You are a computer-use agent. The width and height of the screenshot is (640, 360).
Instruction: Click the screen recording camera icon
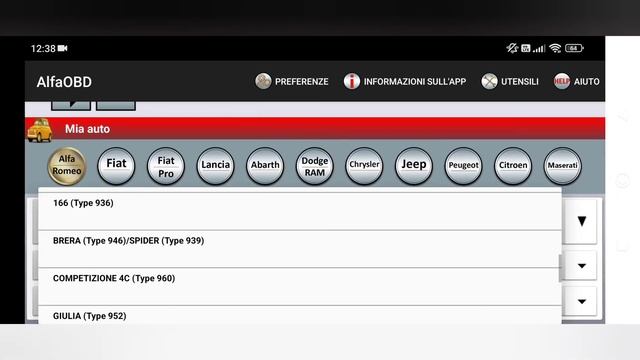[x=62, y=48]
